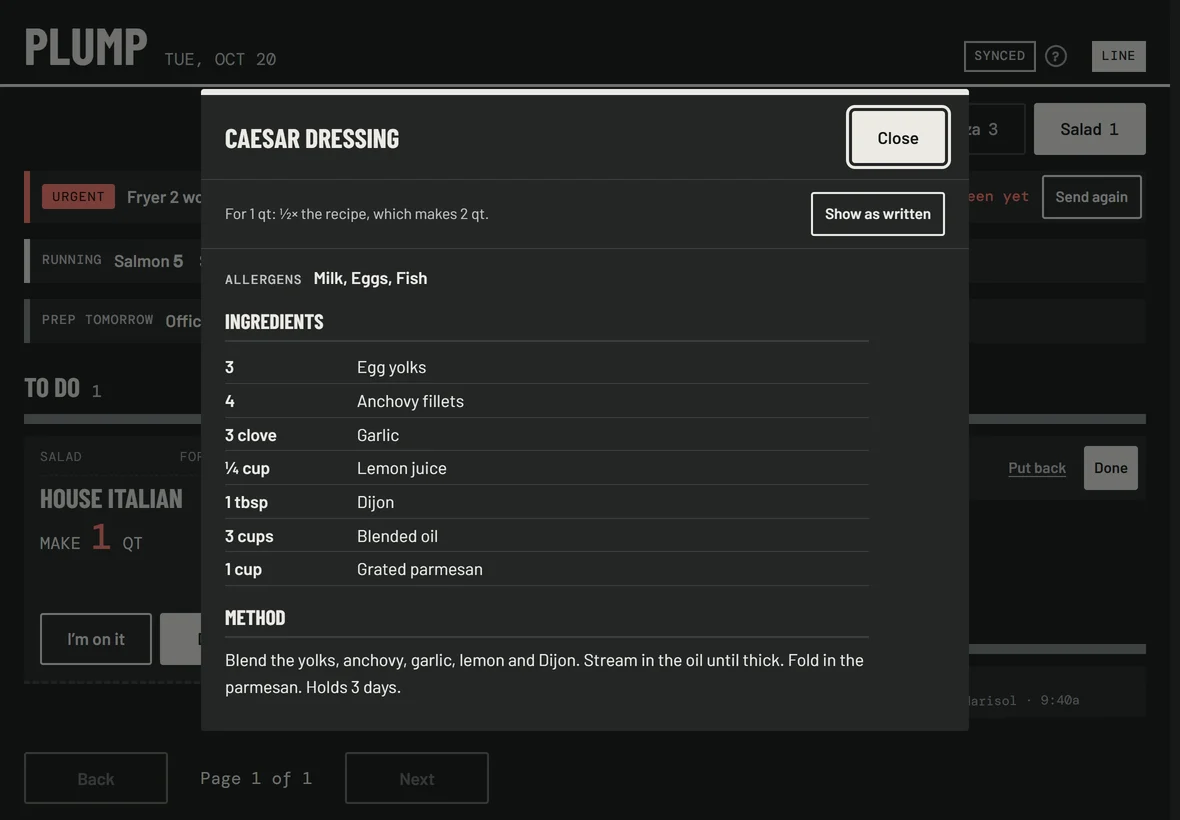Switch to the LINE view
1180x820 pixels.
click(x=1118, y=56)
